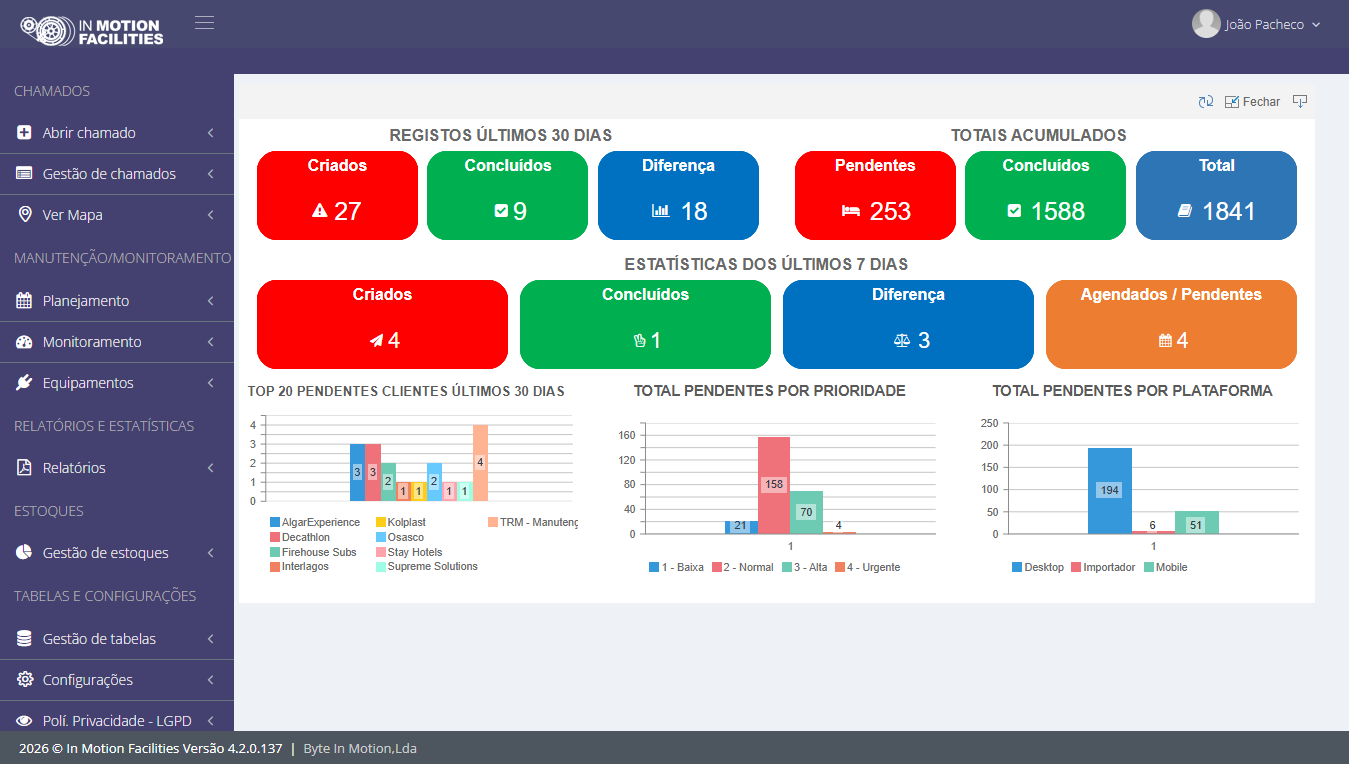The height and width of the screenshot is (766, 1349).
Task: Click the Equipamentos plug icon
Action: (24, 382)
